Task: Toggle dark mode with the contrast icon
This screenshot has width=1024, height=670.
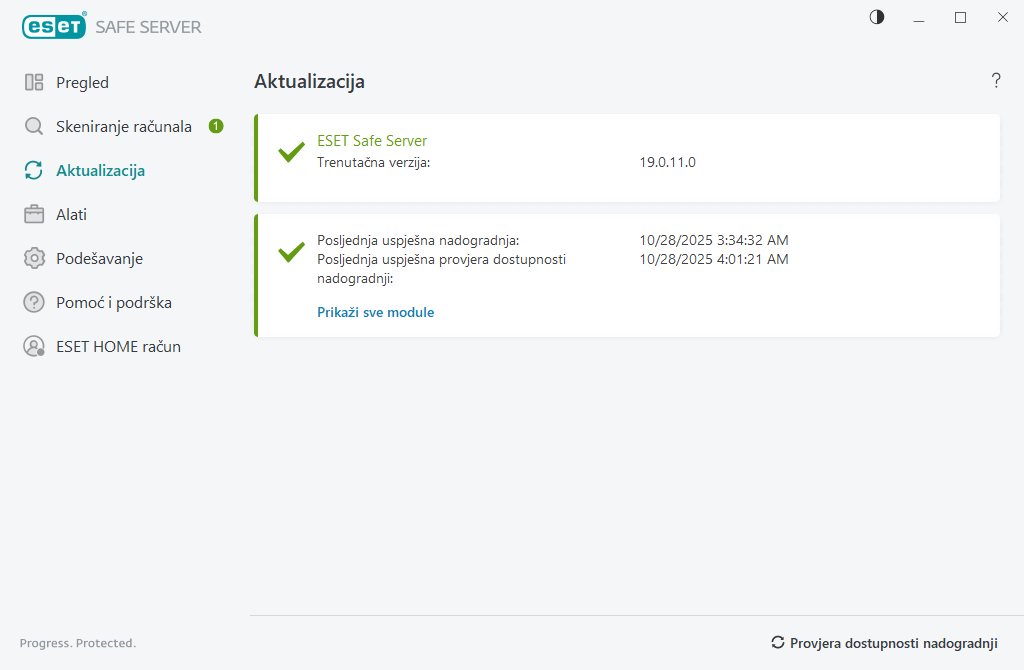Action: click(x=876, y=17)
